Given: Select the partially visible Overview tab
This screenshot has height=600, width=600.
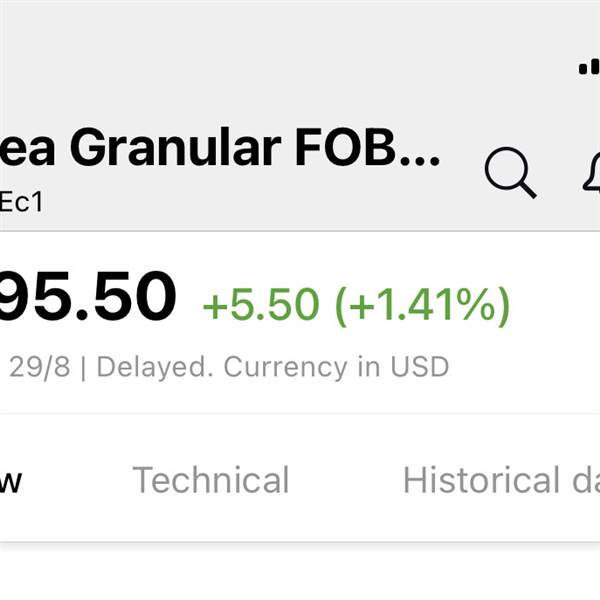Looking at the screenshot, I should tap(11, 482).
